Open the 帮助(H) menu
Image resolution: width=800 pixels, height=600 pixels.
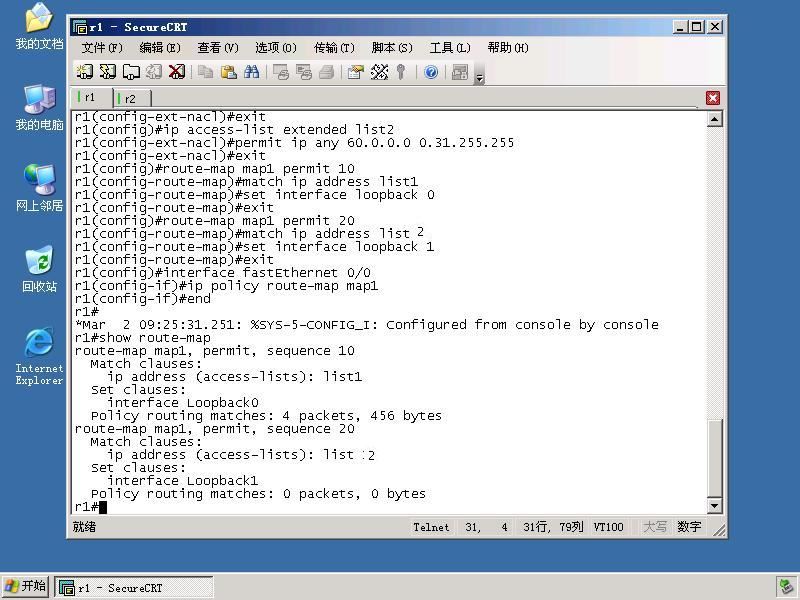point(508,48)
